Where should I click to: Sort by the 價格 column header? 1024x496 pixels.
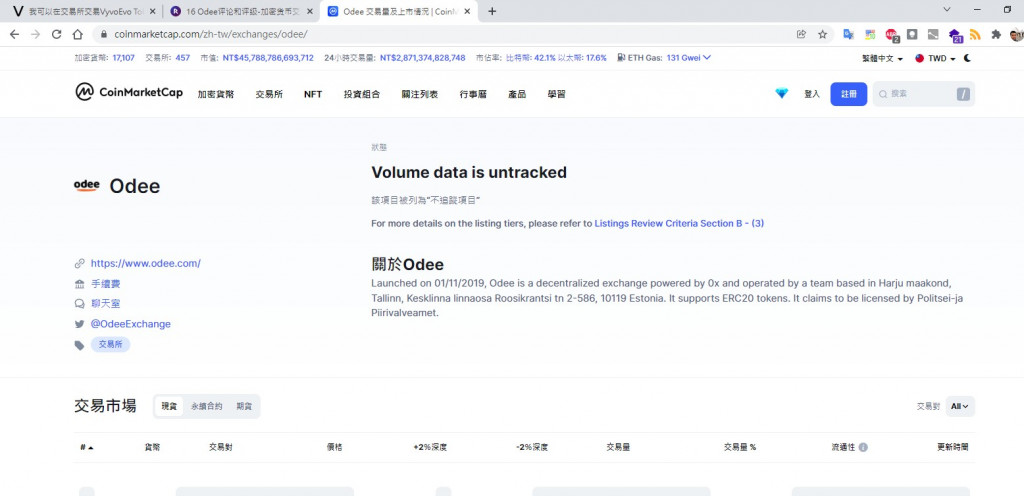pos(334,447)
